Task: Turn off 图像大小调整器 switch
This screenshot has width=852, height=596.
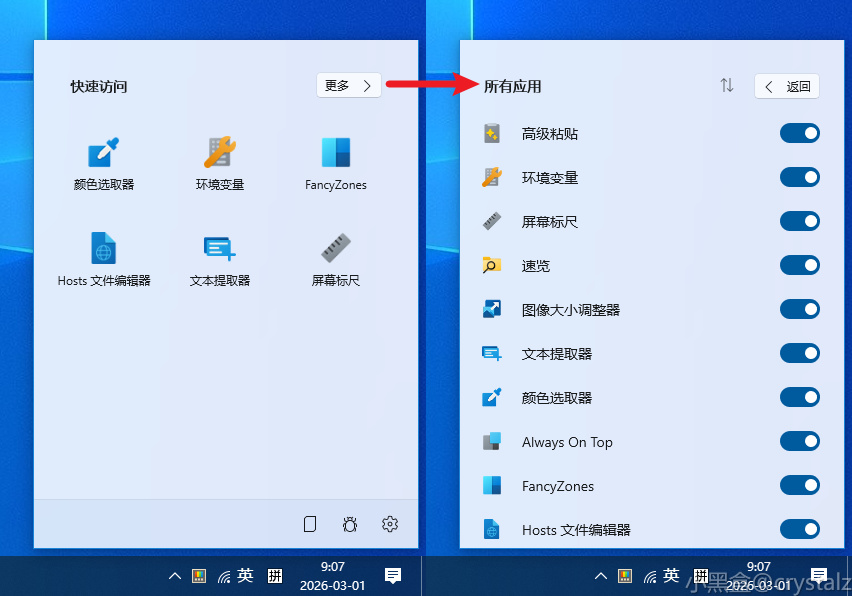Action: (x=799, y=309)
